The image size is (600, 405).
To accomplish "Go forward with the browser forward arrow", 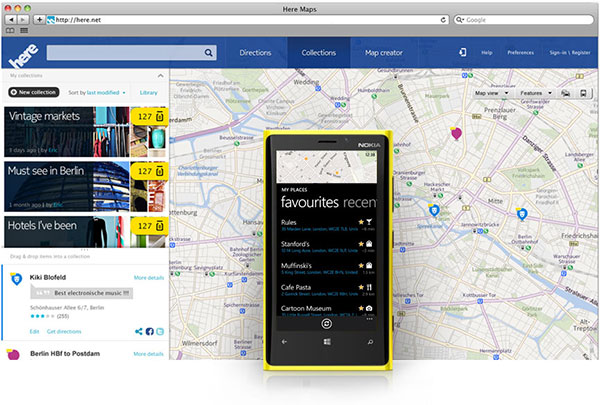I will (x=23, y=20).
